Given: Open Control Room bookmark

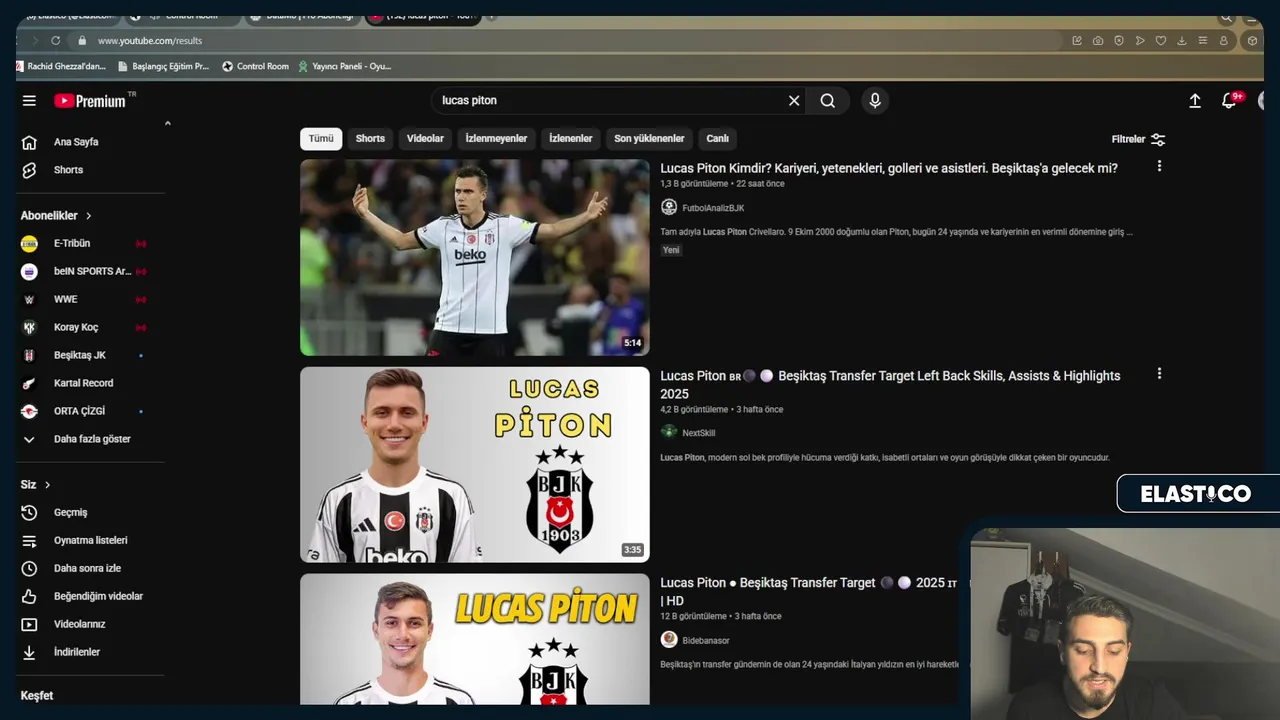Looking at the screenshot, I should click(x=255, y=66).
